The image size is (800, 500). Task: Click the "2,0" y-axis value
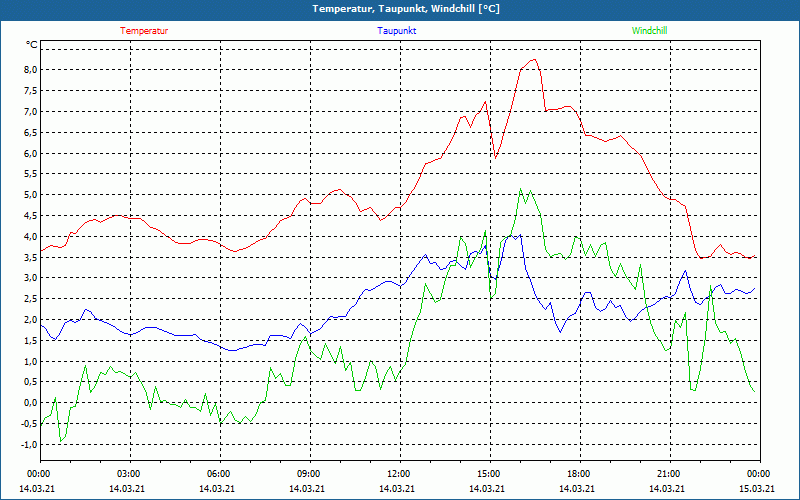click(x=32, y=320)
